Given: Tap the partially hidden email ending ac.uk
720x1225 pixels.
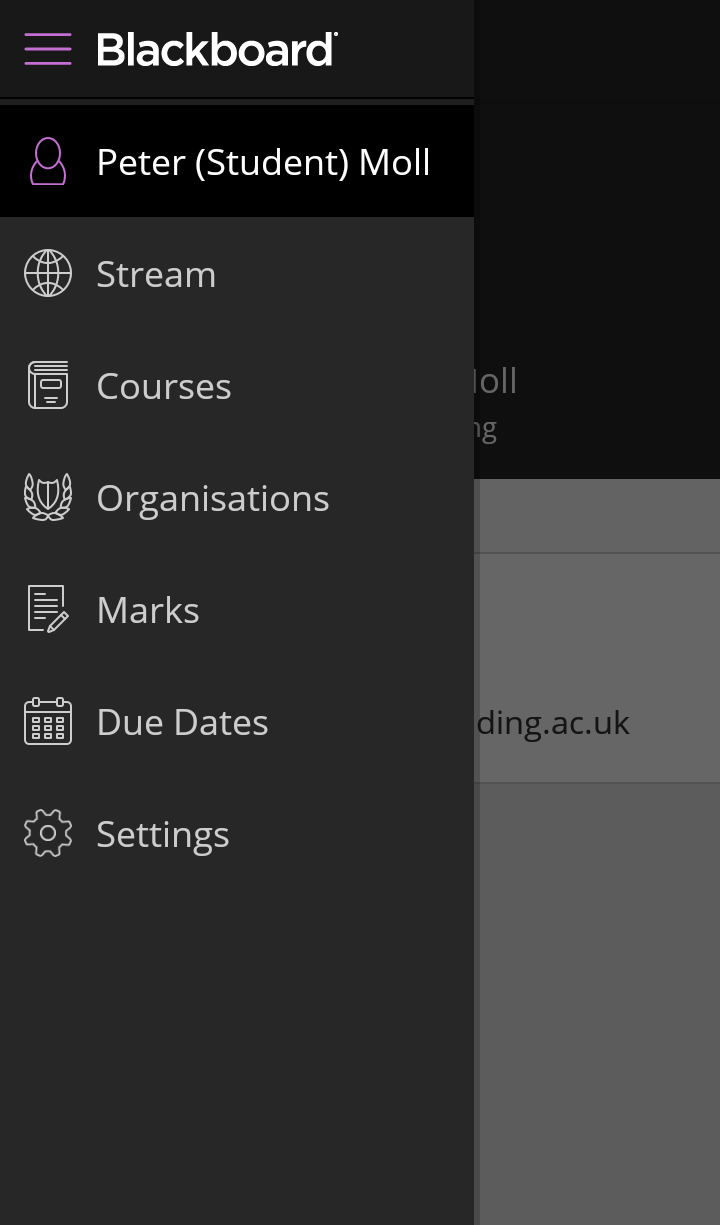Looking at the screenshot, I should 553,723.
